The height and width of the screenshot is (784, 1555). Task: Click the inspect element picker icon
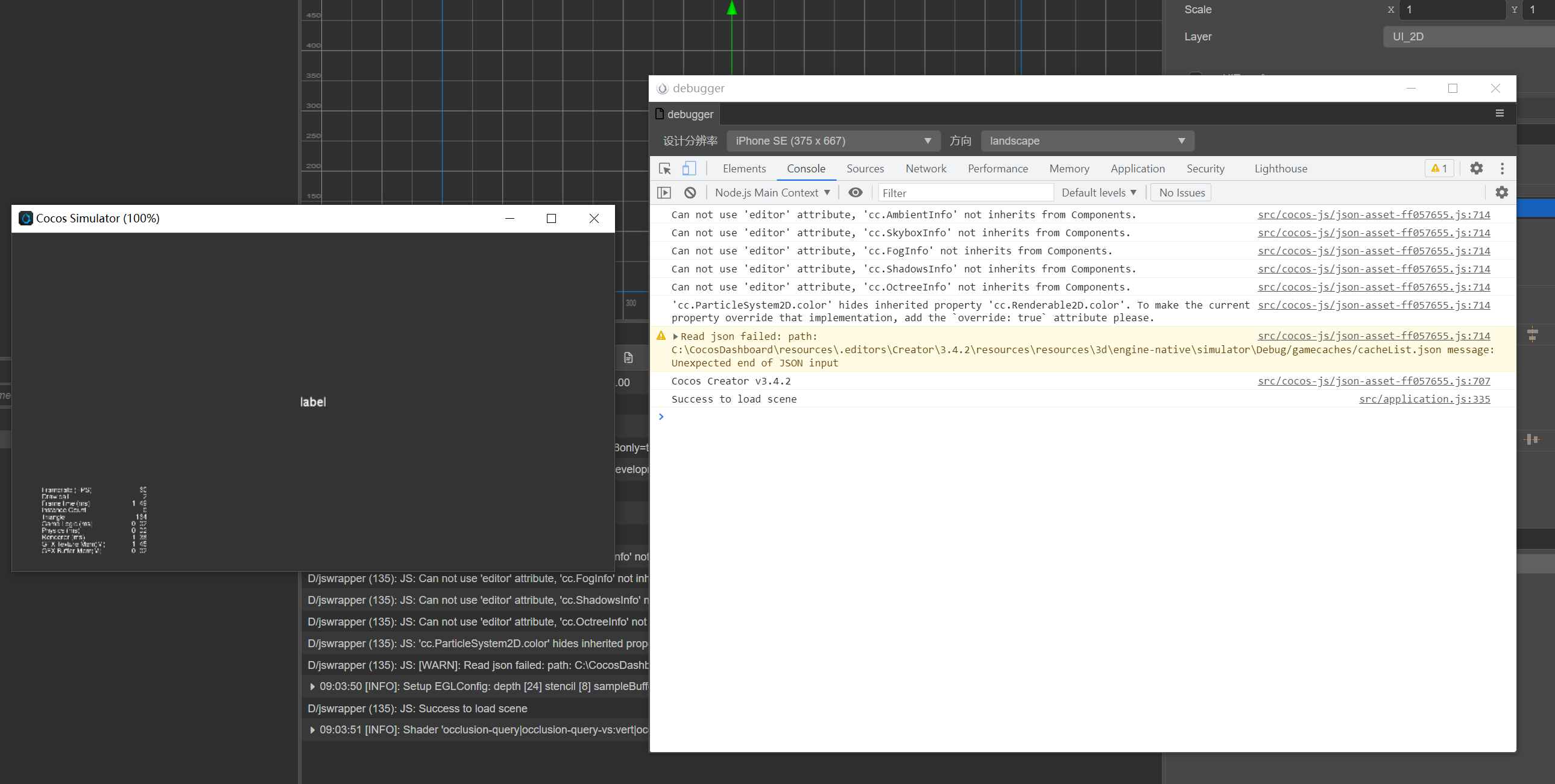[x=664, y=168]
